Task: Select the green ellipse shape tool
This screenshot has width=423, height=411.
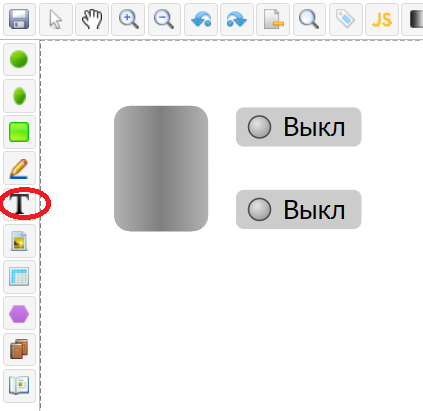Action: 19,96
